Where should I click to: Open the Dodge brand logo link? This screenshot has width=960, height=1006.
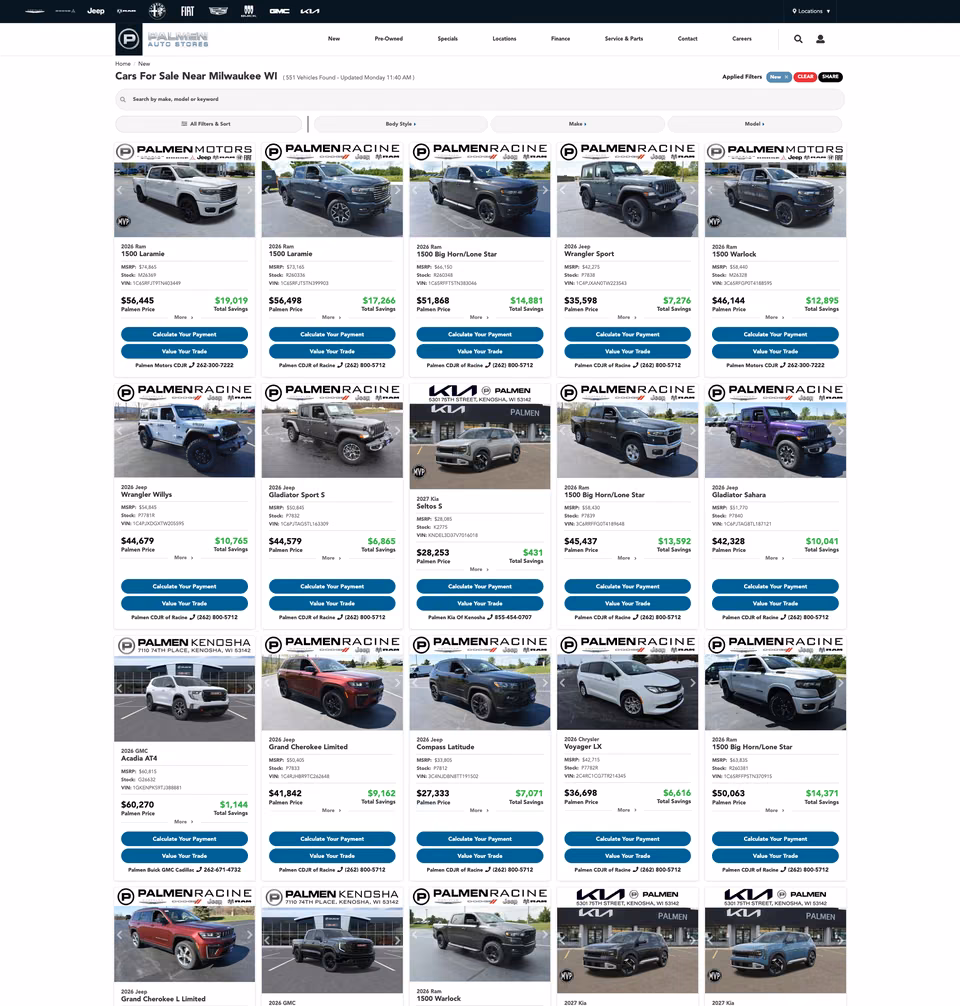[65, 11]
